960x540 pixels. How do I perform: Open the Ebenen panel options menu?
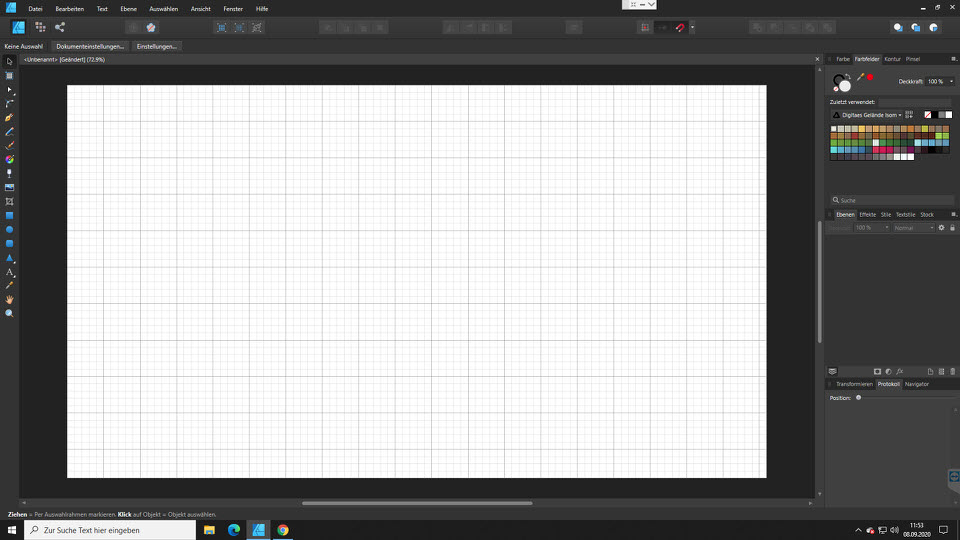click(x=953, y=214)
